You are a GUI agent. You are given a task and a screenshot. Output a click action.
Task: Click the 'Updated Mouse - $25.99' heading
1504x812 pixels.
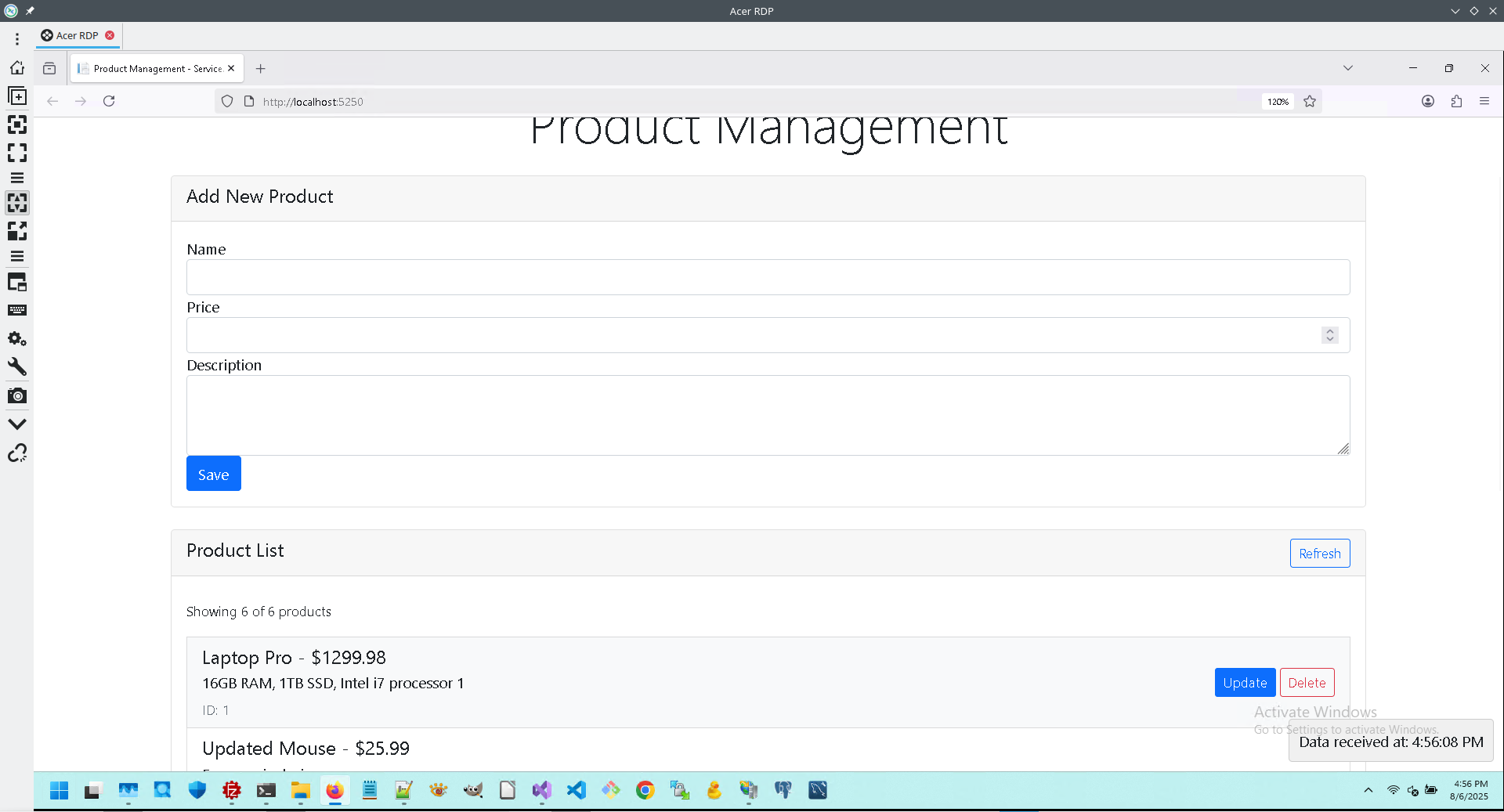305,749
